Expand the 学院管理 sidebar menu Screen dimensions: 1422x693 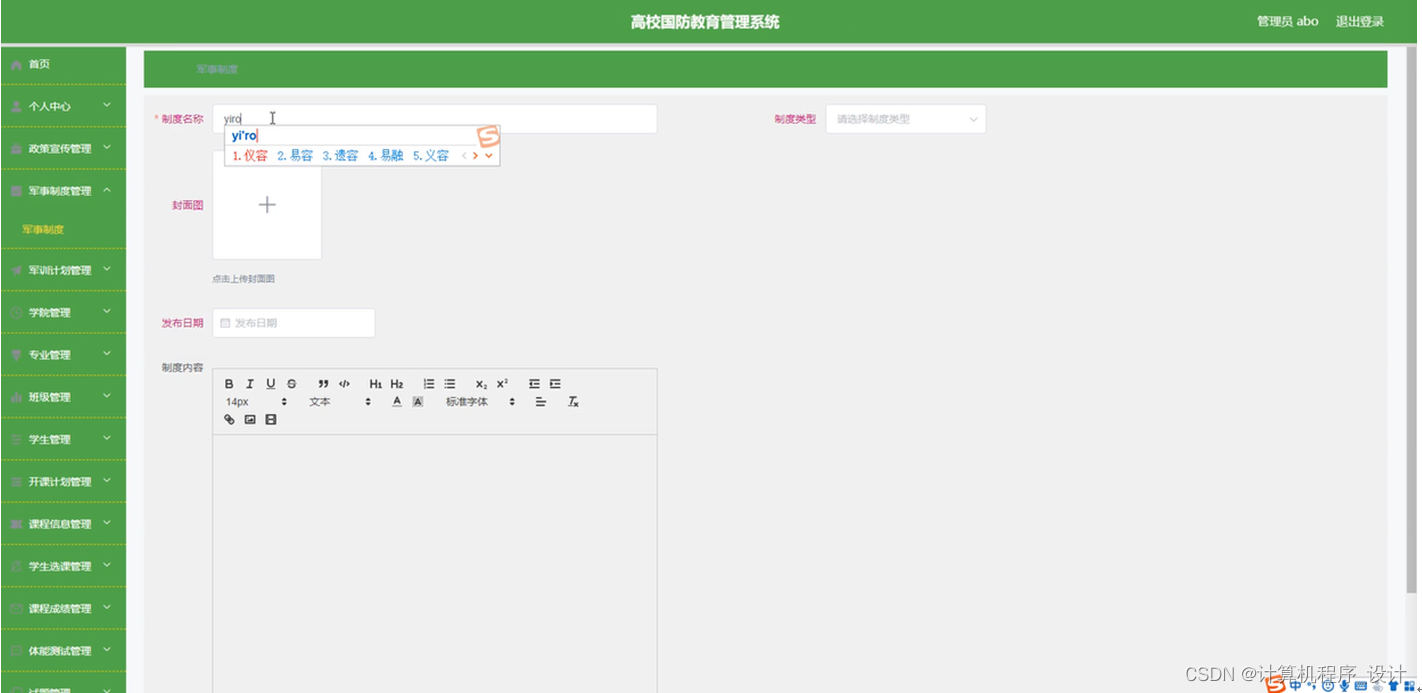click(x=64, y=312)
